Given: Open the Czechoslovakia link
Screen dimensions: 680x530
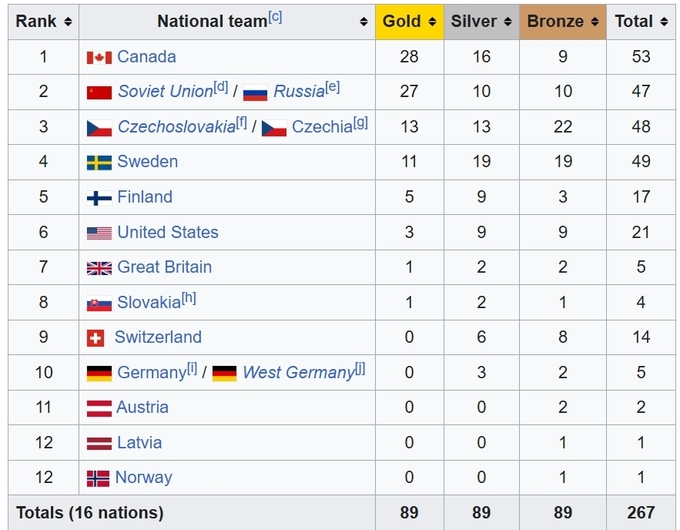Looking at the screenshot, I should pyautogui.click(x=177, y=127).
